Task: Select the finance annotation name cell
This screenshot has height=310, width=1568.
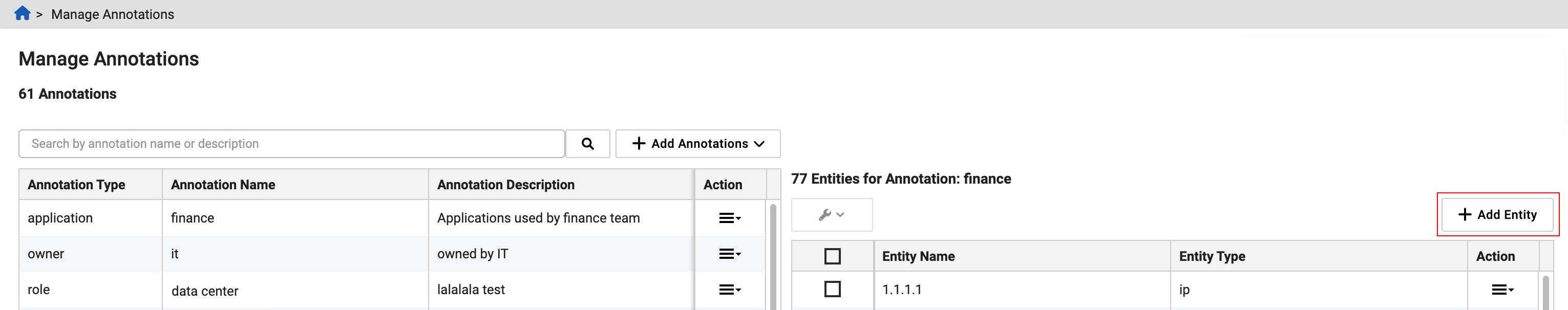Action: click(x=193, y=218)
